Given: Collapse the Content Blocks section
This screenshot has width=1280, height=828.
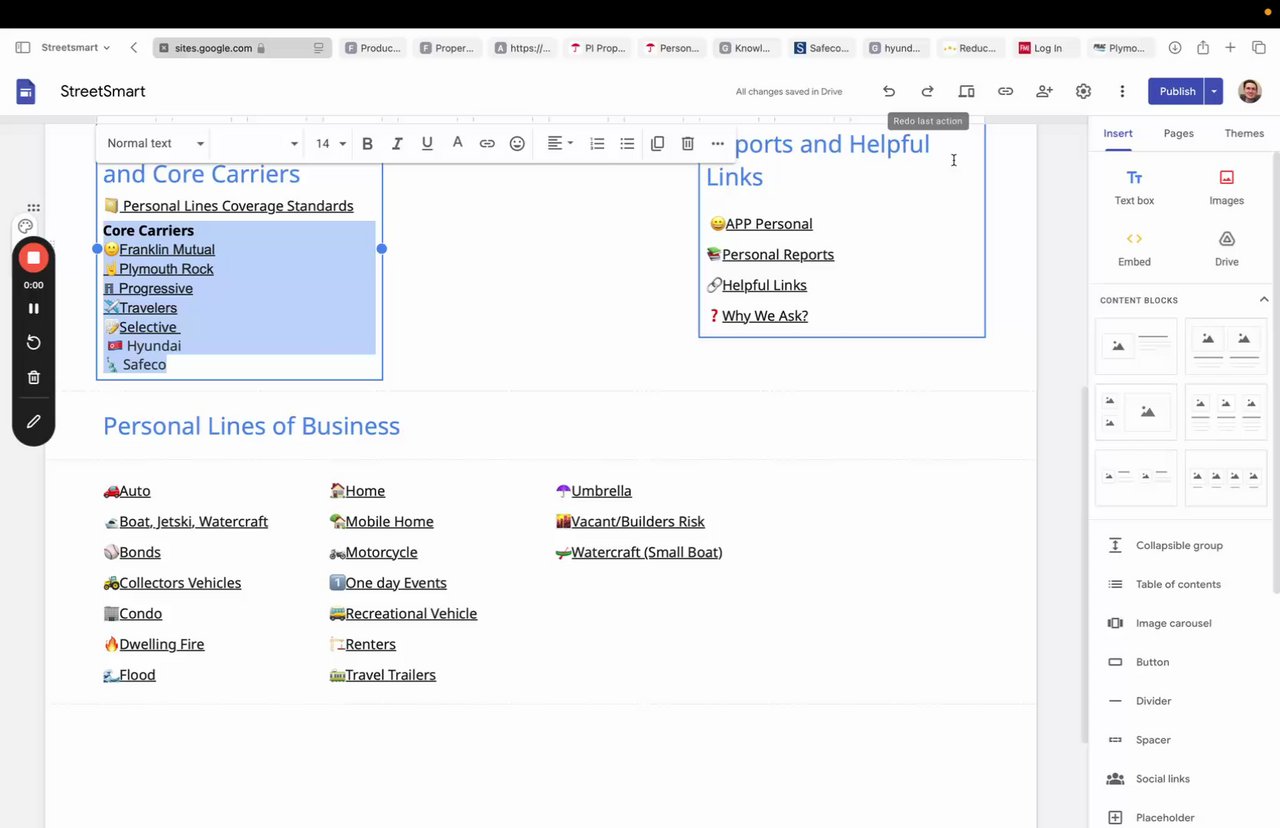Looking at the screenshot, I should pyautogui.click(x=1264, y=300).
